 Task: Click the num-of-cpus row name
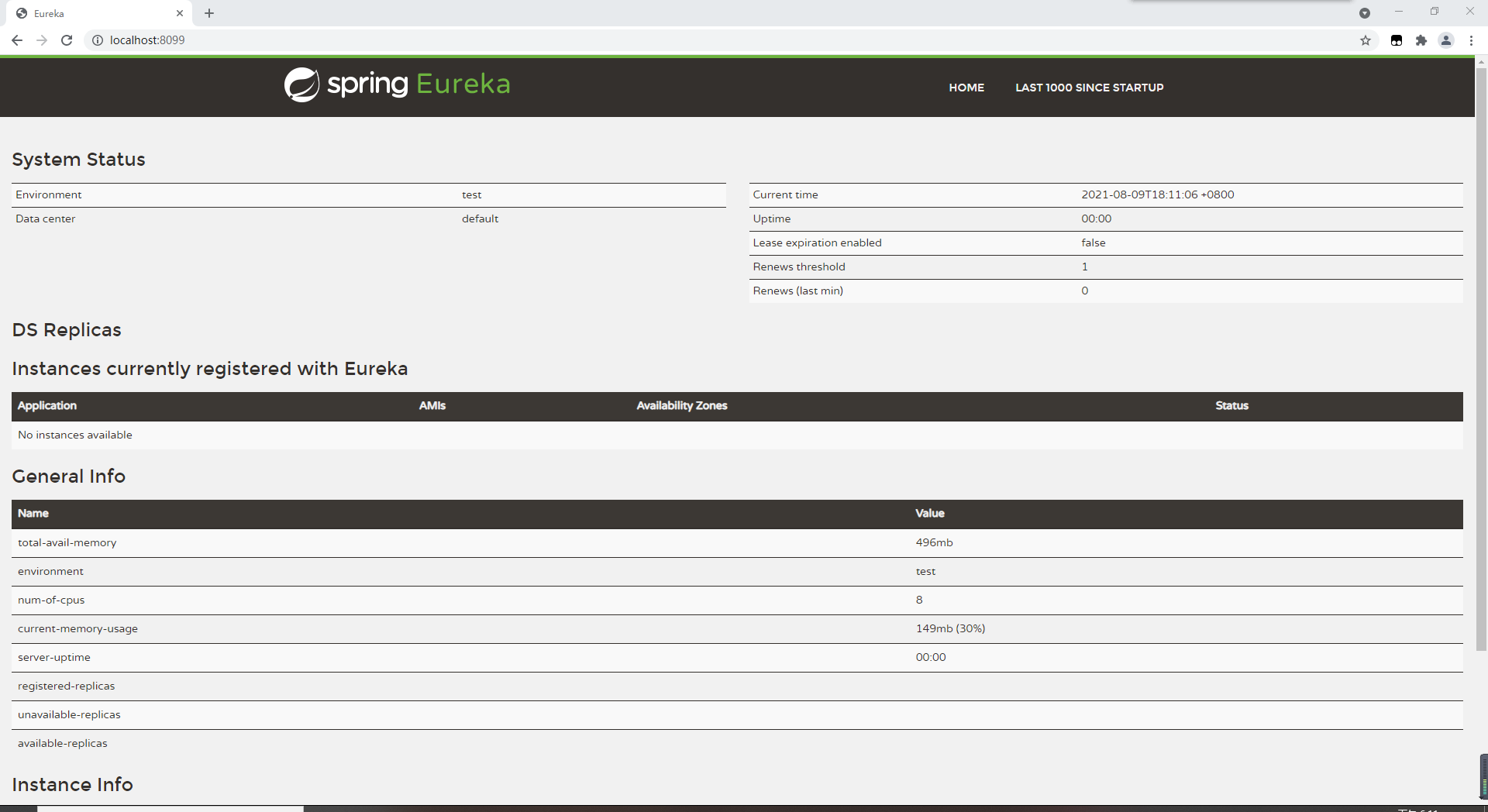[51, 600]
